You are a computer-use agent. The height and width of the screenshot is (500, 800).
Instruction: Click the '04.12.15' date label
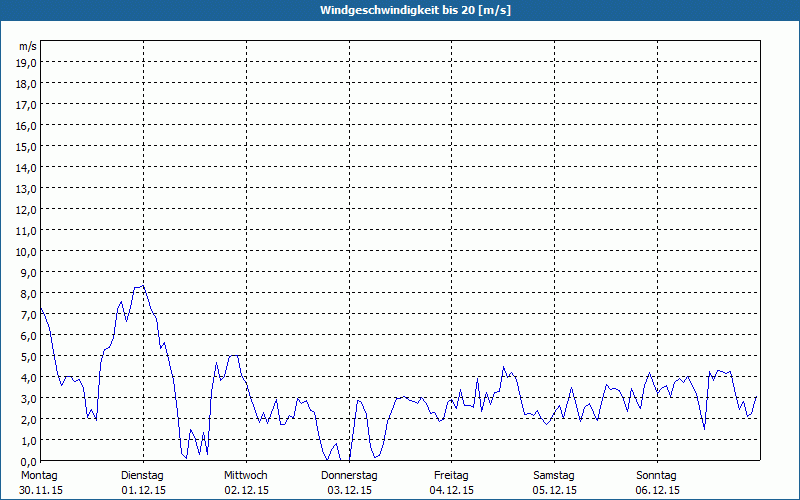[452, 490]
